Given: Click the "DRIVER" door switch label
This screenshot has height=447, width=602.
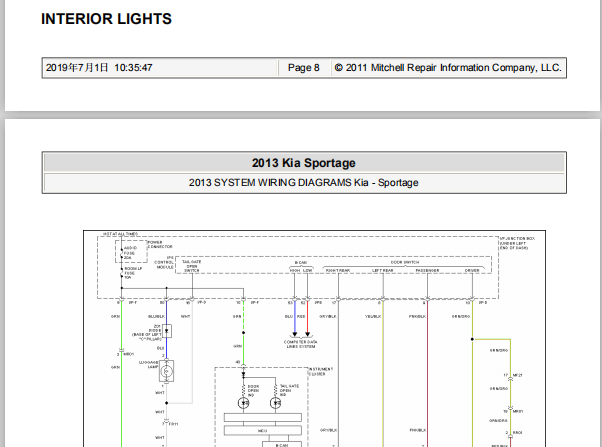Looking at the screenshot, I should 472,271.
